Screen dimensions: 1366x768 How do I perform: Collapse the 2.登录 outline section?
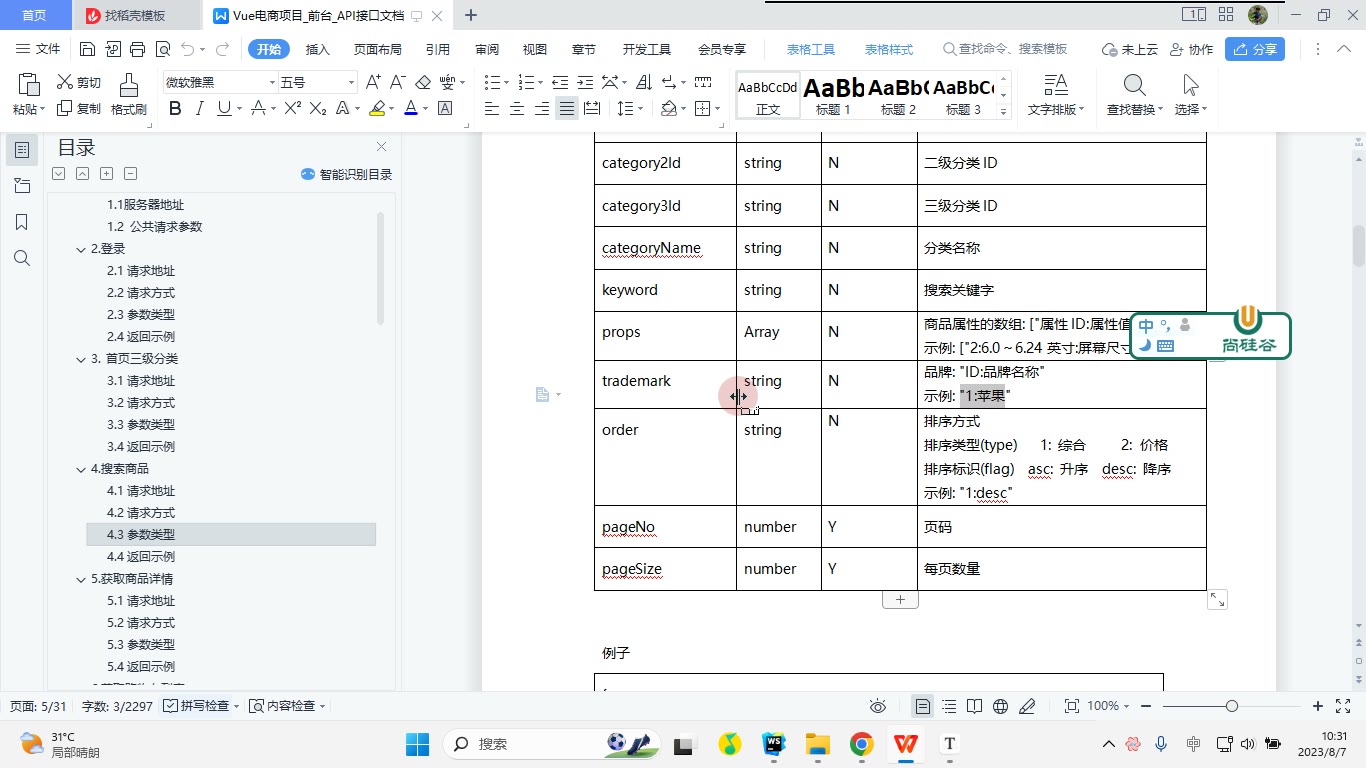tap(82, 249)
